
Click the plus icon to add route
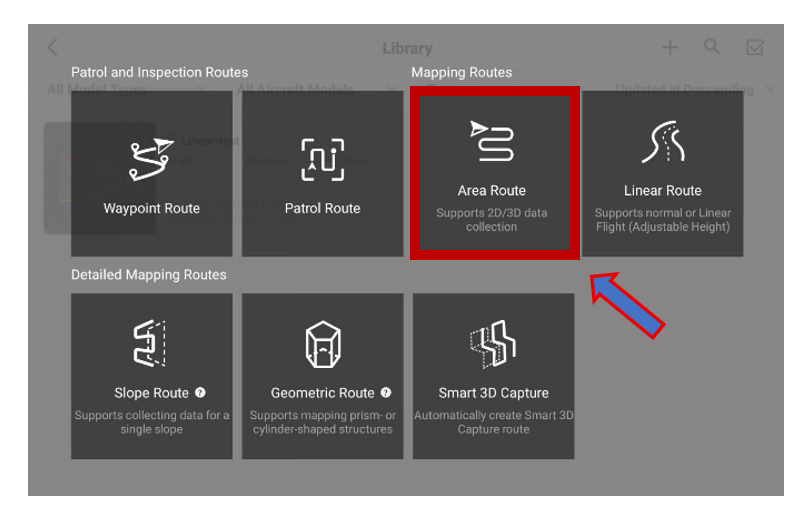[x=669, y=47]
